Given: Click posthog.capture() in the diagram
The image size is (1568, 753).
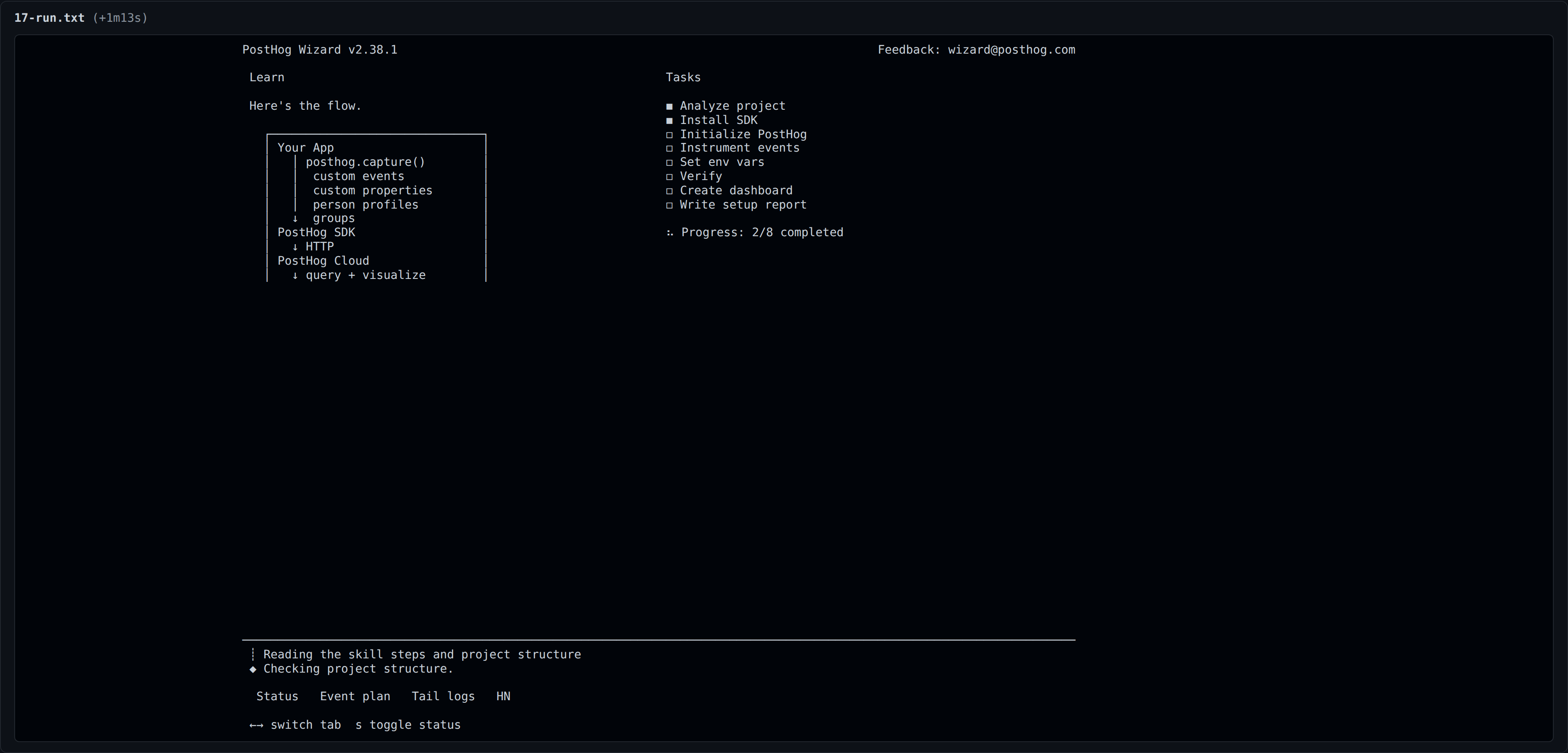Looking at the screenshot, I should [365, 162].
